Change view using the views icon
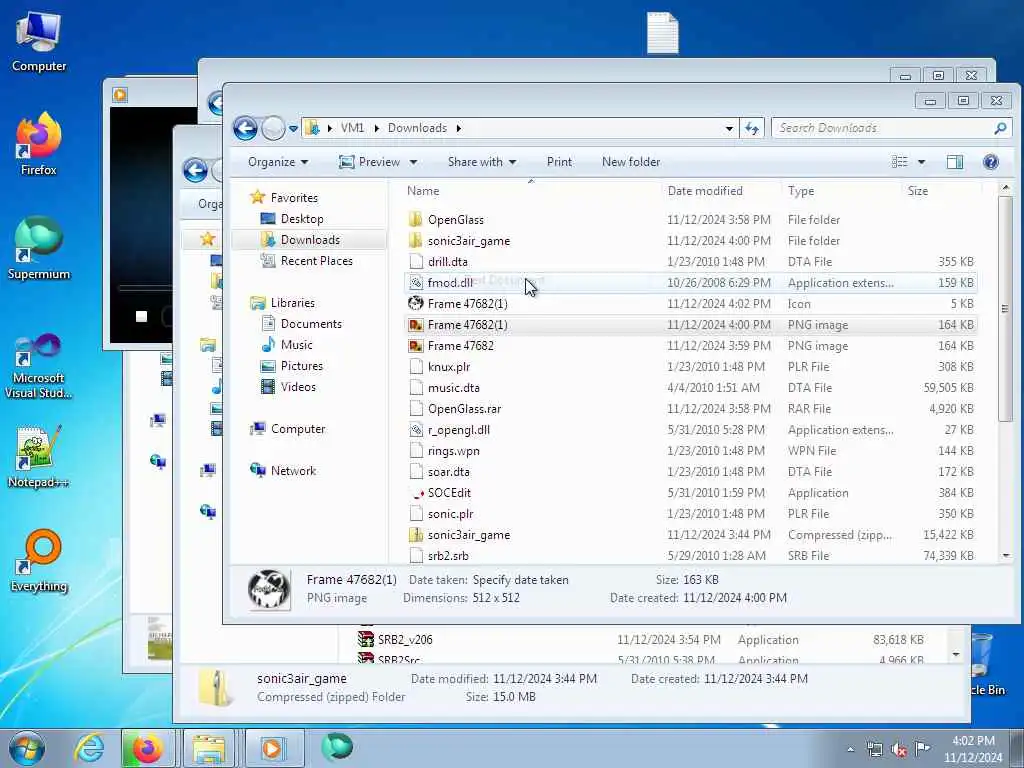Image resolution: width=1024 pixels, height=768 pixels. point(899,162)
